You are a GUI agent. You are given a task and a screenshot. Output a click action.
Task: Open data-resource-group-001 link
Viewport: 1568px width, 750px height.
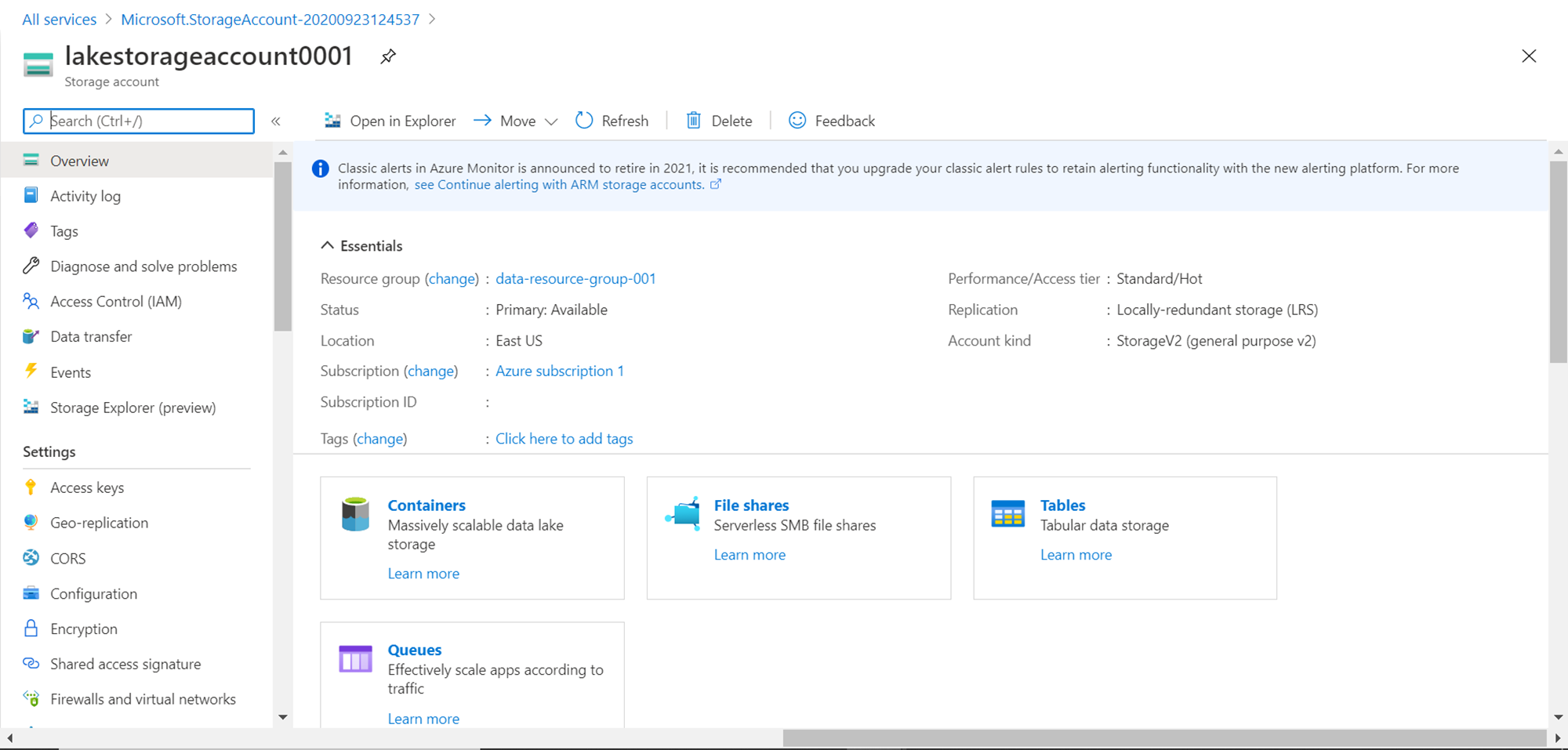[575, 279]
